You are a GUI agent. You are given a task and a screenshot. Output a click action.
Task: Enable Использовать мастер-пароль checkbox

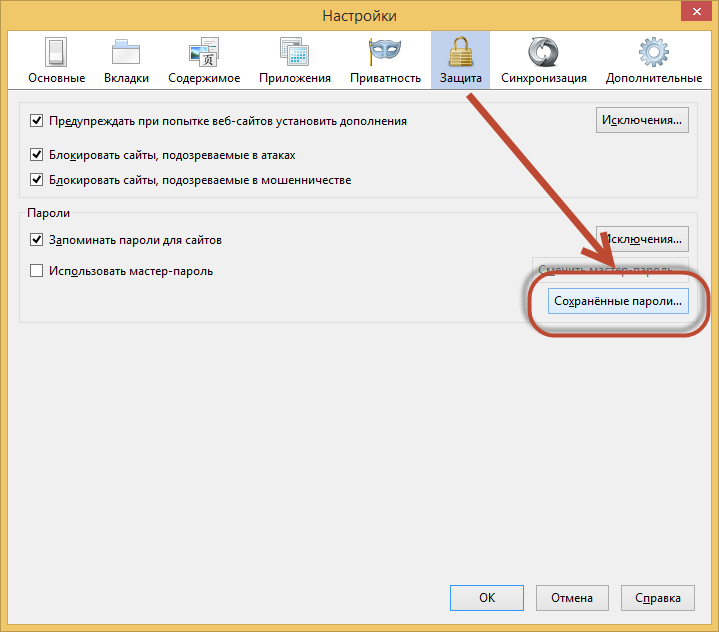[37, 270]
